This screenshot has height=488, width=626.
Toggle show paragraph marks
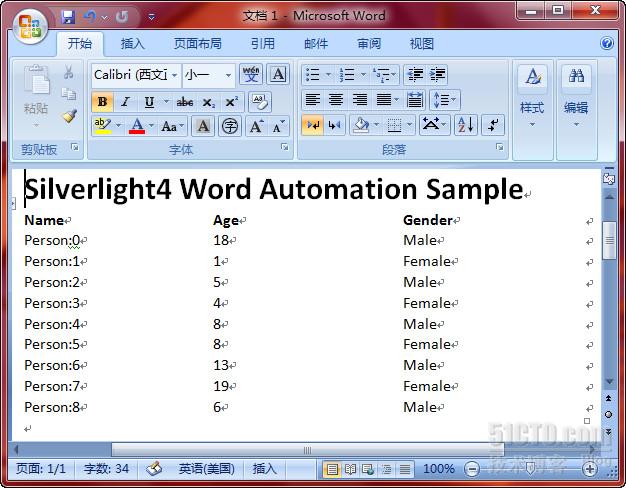493,125
